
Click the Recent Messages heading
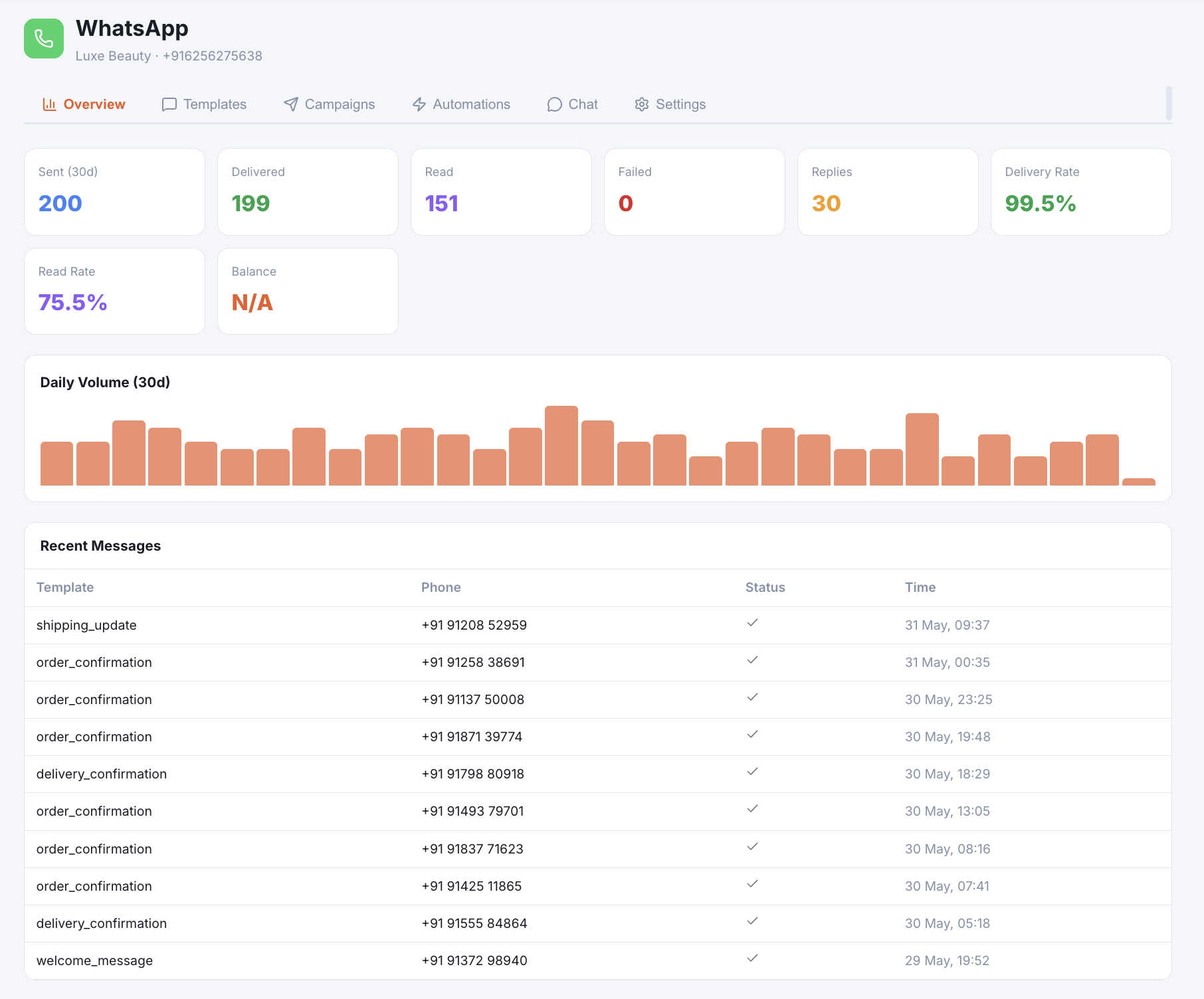(100, 546)
